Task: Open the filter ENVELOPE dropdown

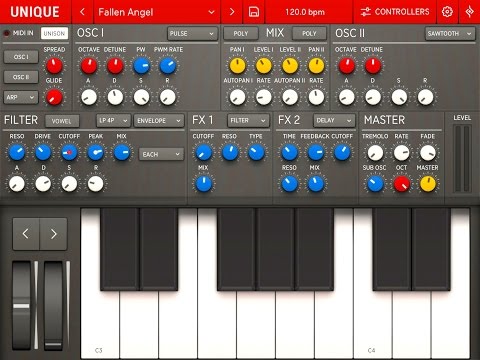Action: pyautogui.click(x=159, y=120)
